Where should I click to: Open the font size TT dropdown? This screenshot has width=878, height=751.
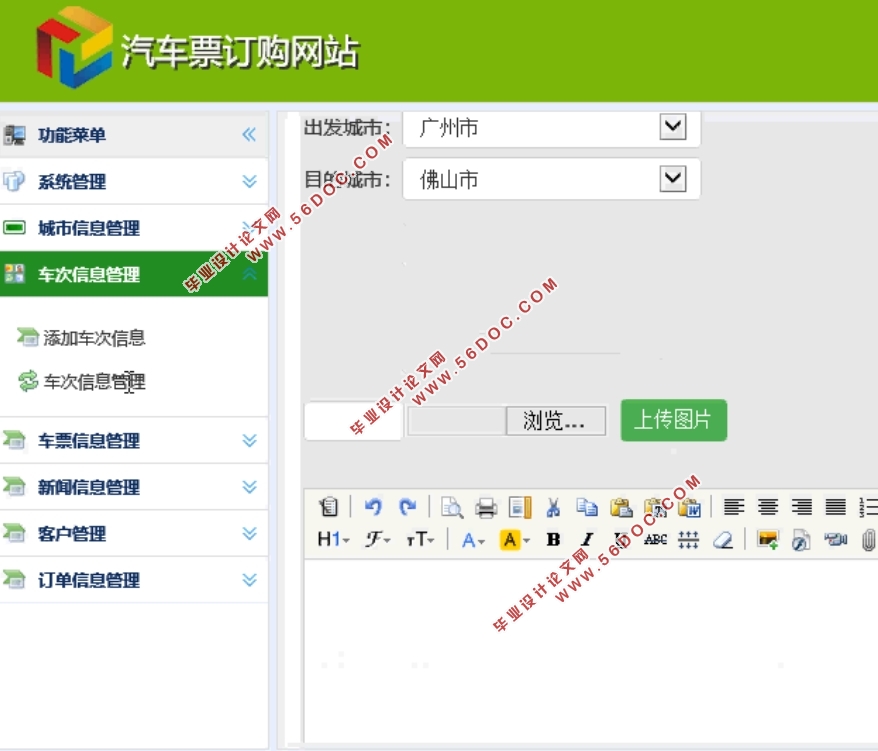coord(420,539)
